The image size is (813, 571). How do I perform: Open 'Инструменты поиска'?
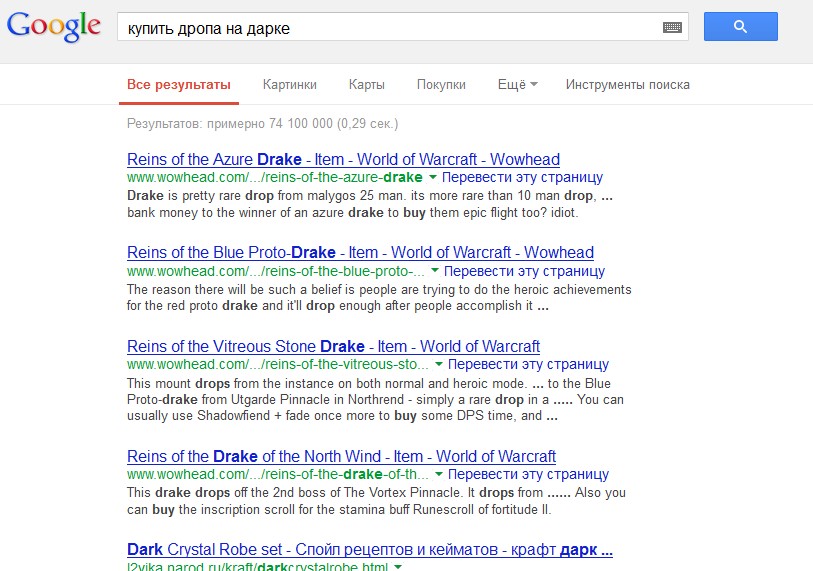[627, 85]
